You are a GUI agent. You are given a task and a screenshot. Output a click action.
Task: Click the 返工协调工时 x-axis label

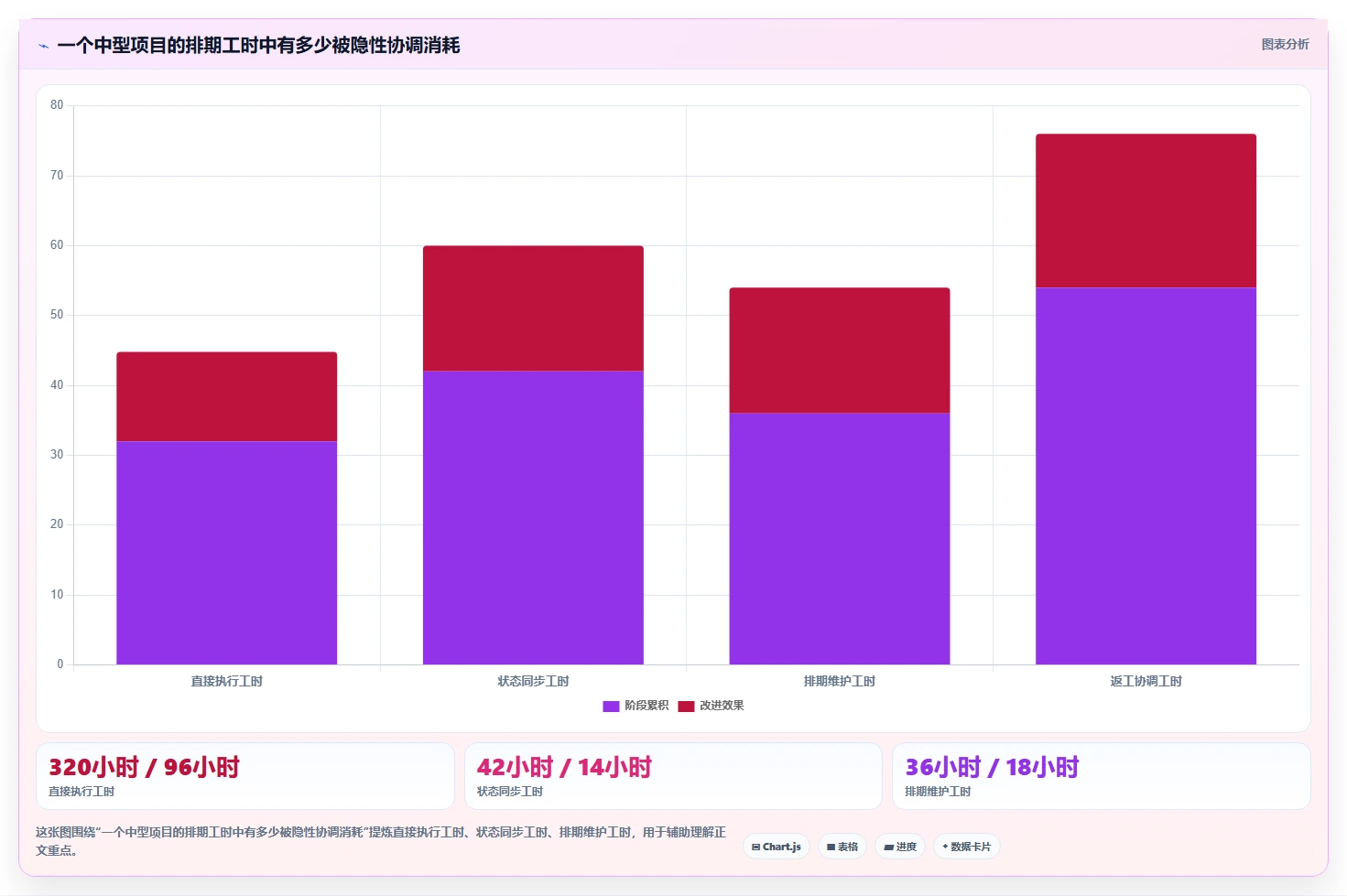[1146, 681]
